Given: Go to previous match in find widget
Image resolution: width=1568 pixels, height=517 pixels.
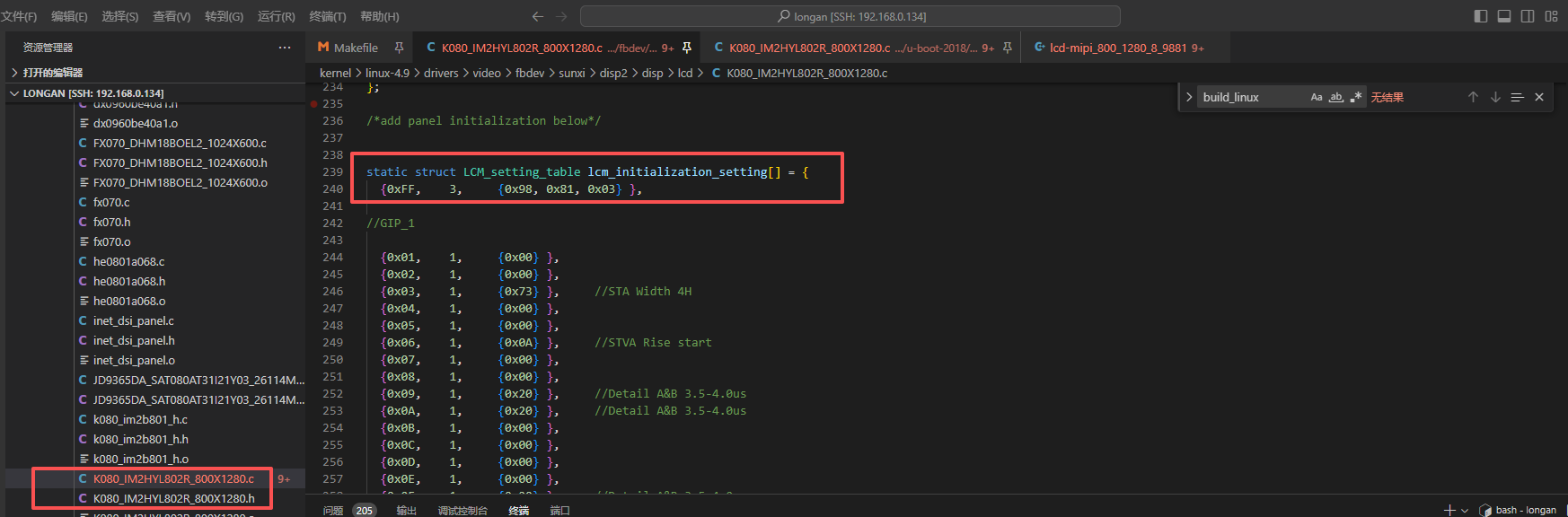Looking at the screenshot, I should [1473, 97].
